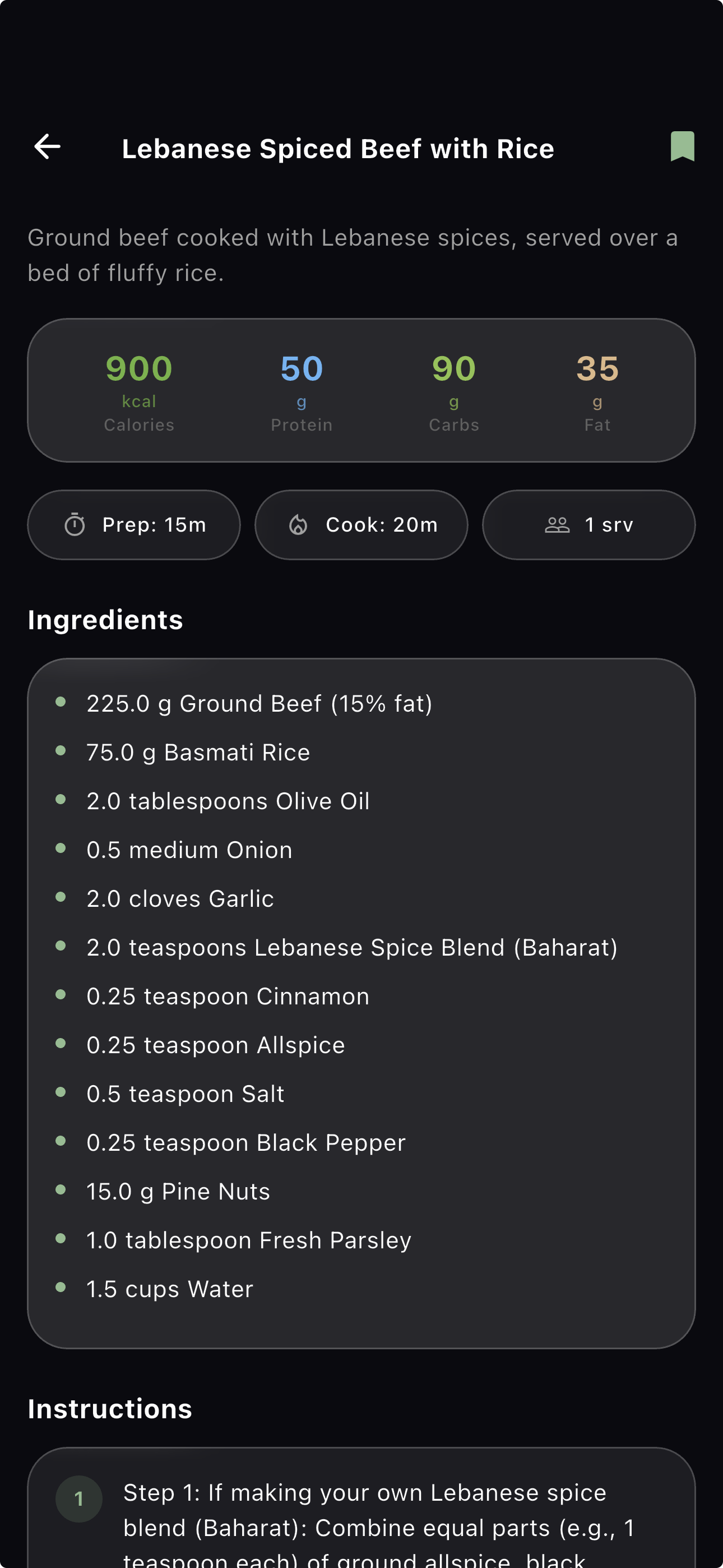723x1568 pixels.
Task: Select the Cook: 20m chip
Action: (361, 525)
